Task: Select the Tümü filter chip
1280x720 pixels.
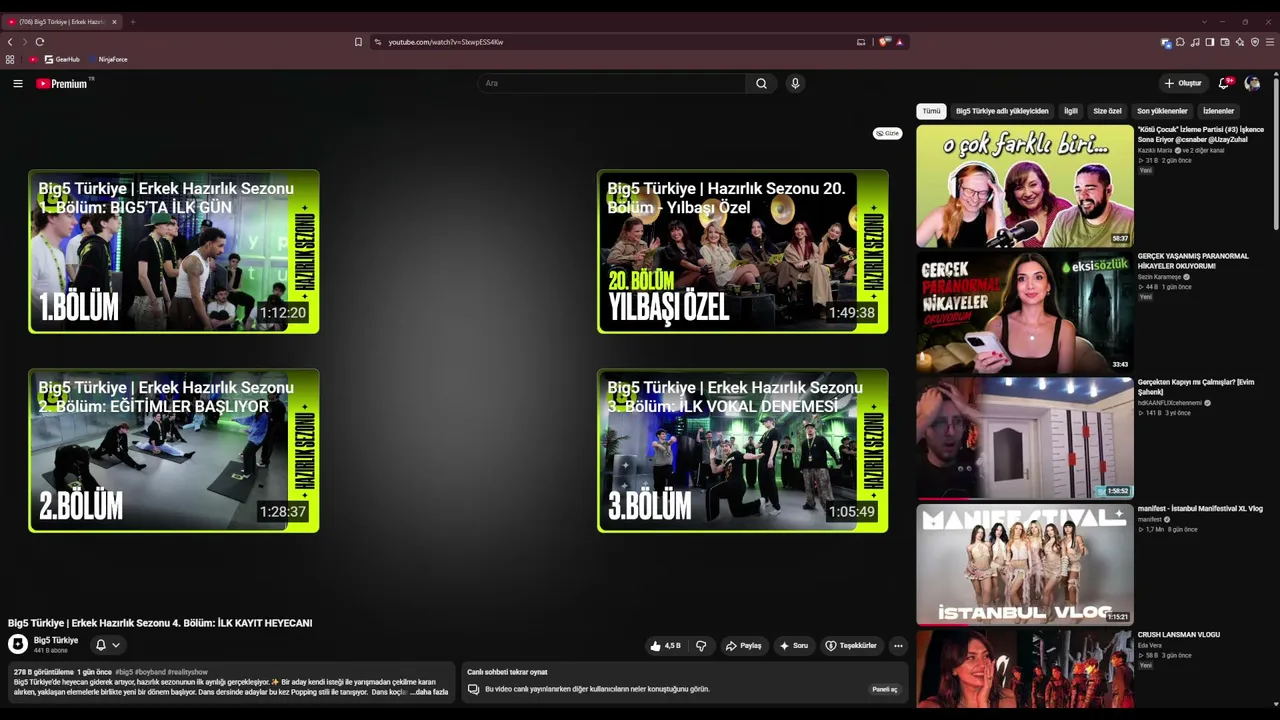Action: [931, 111]
